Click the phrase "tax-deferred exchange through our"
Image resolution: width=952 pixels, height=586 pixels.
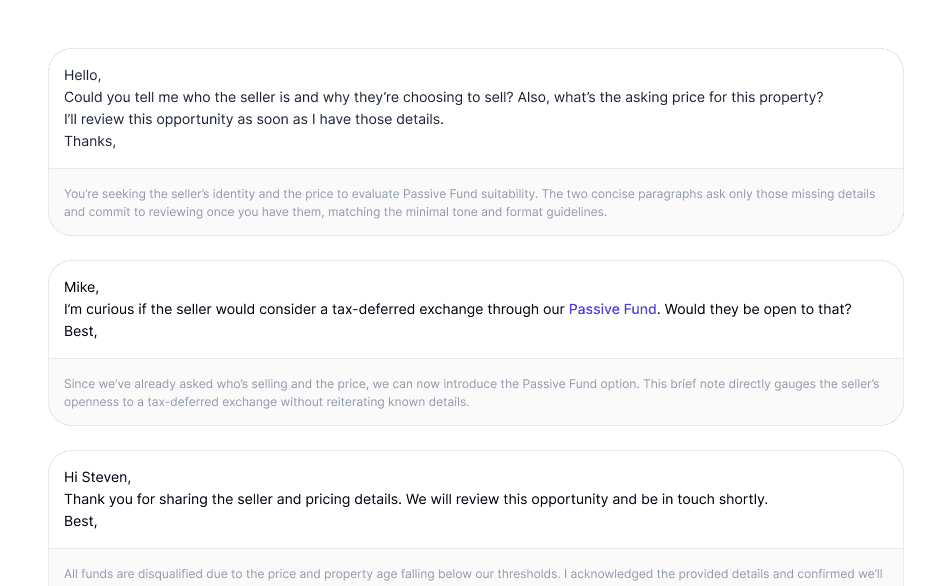pos(443,310)
